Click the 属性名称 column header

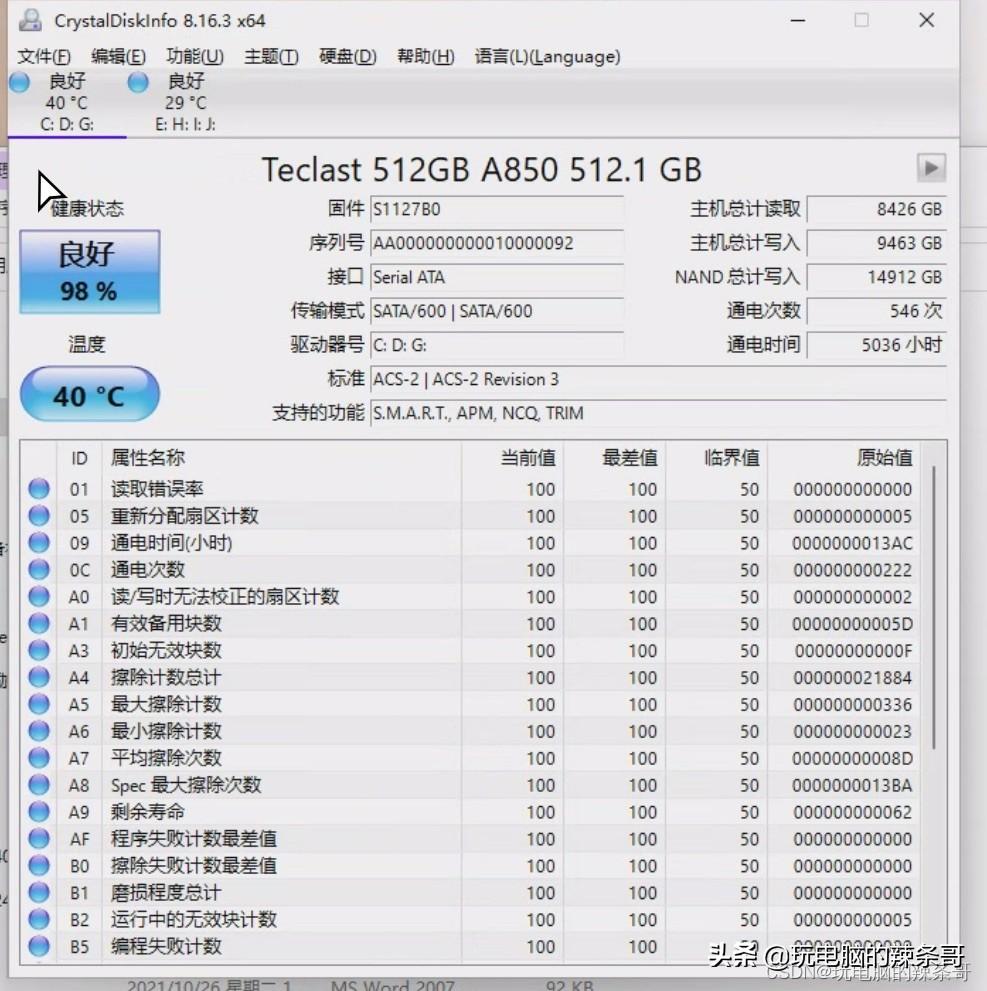coord(281,458)
